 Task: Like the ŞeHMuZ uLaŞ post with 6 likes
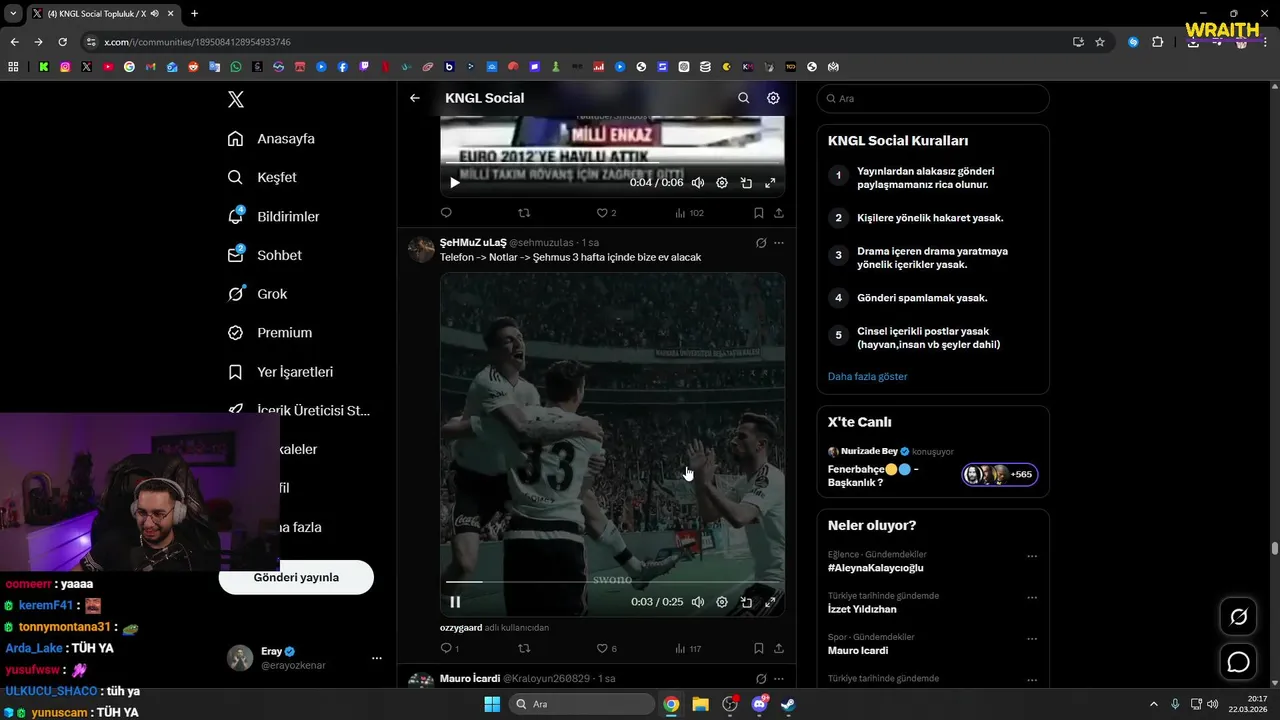click(x=606, y=648)
